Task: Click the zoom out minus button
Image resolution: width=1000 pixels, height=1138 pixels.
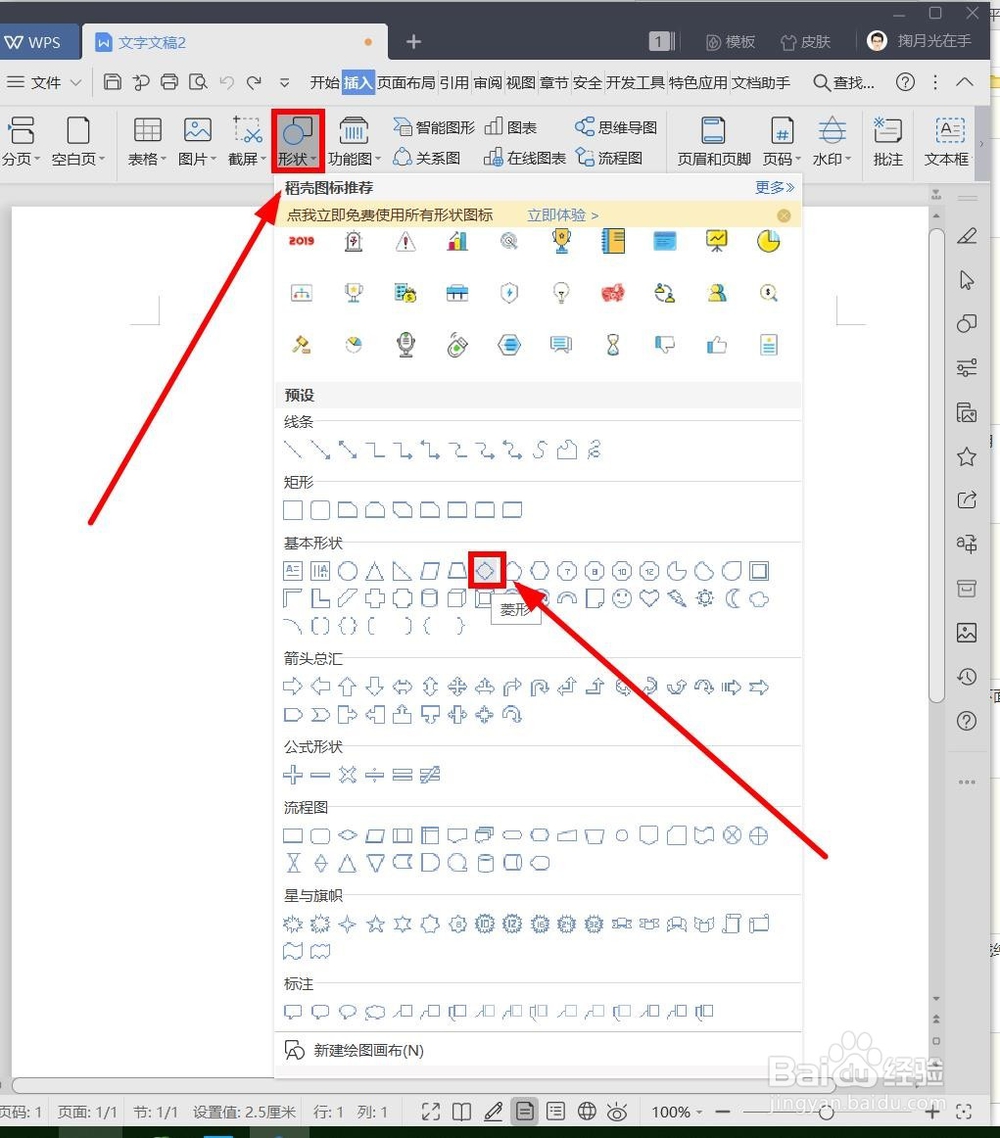Action: 722,1111
